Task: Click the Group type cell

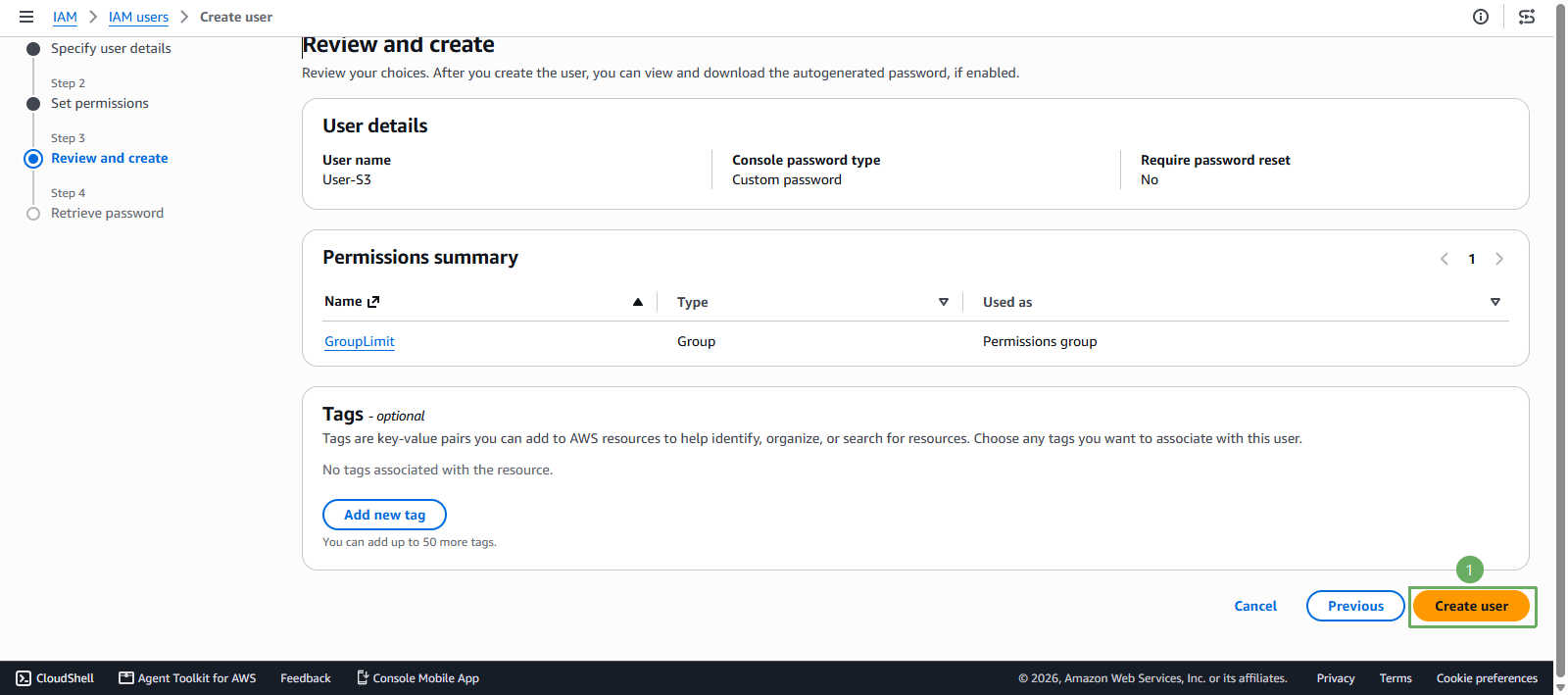Action: [696, 341]
